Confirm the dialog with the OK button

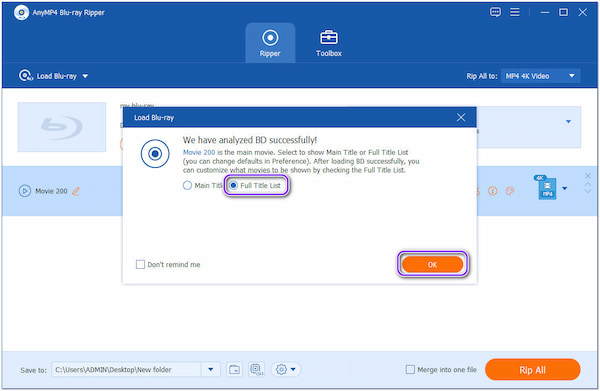tap(432, 264)
